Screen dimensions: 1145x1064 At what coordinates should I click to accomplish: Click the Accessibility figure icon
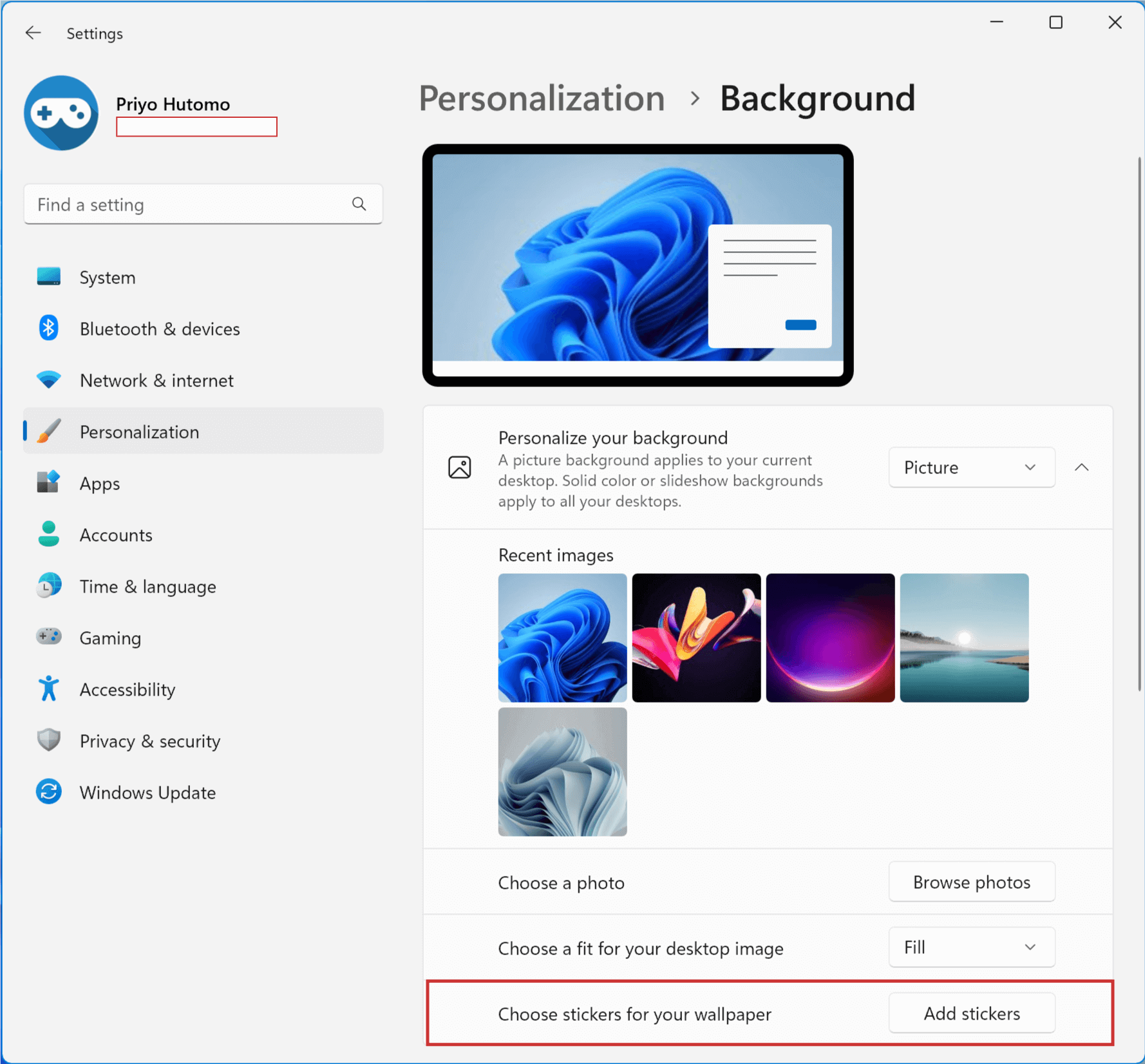point(48,689)
